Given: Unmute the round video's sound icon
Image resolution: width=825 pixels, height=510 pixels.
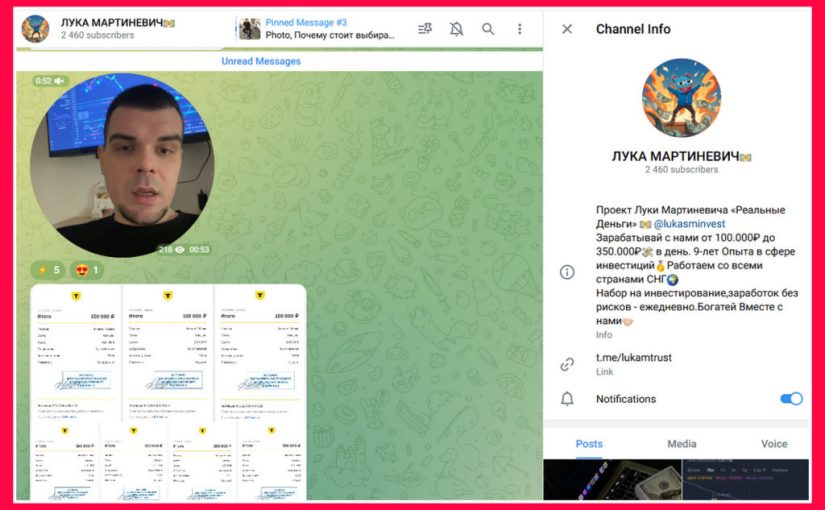Looking at the screenshot, I should 59,81.
